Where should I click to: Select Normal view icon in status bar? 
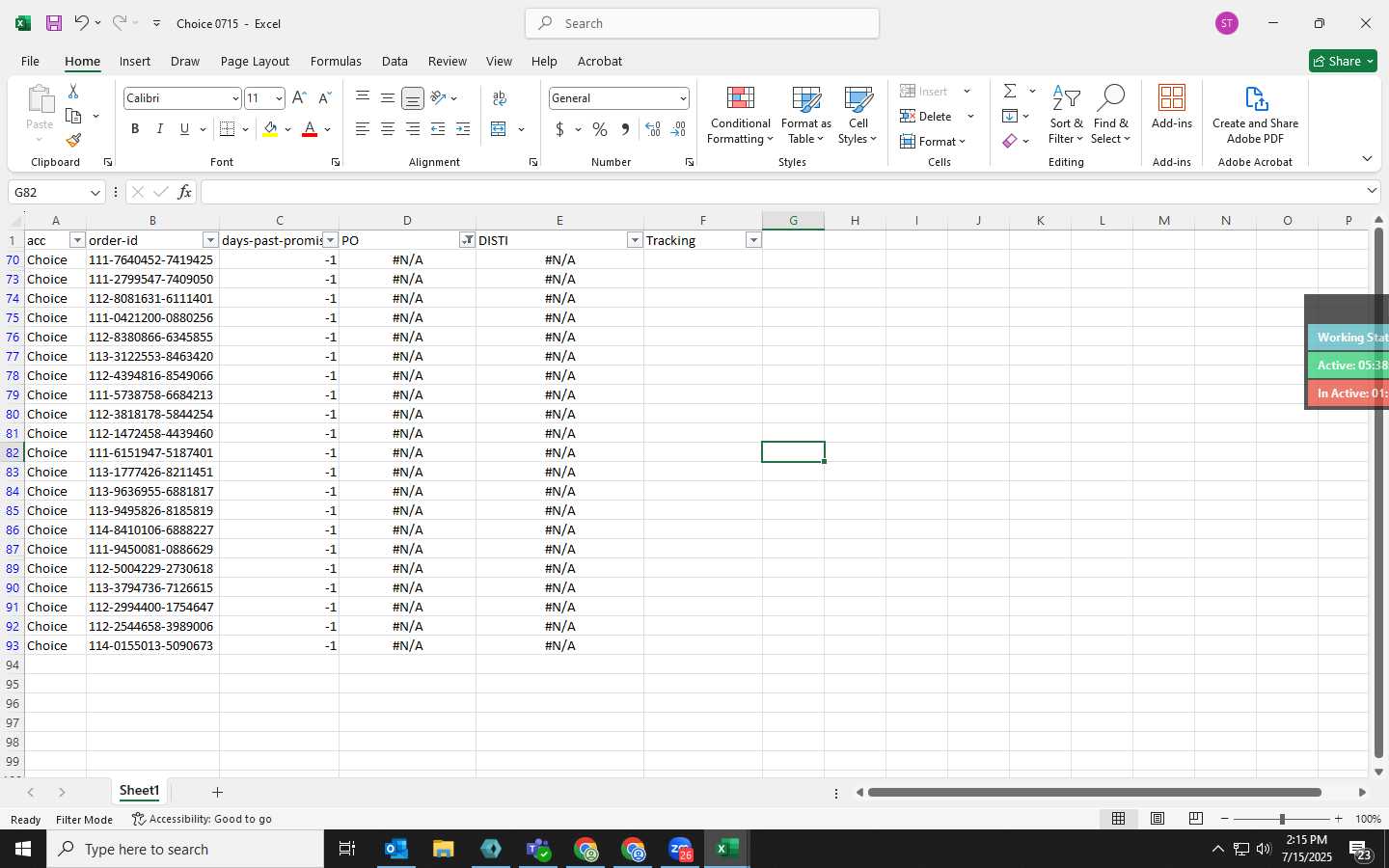tap(1118, 819)
